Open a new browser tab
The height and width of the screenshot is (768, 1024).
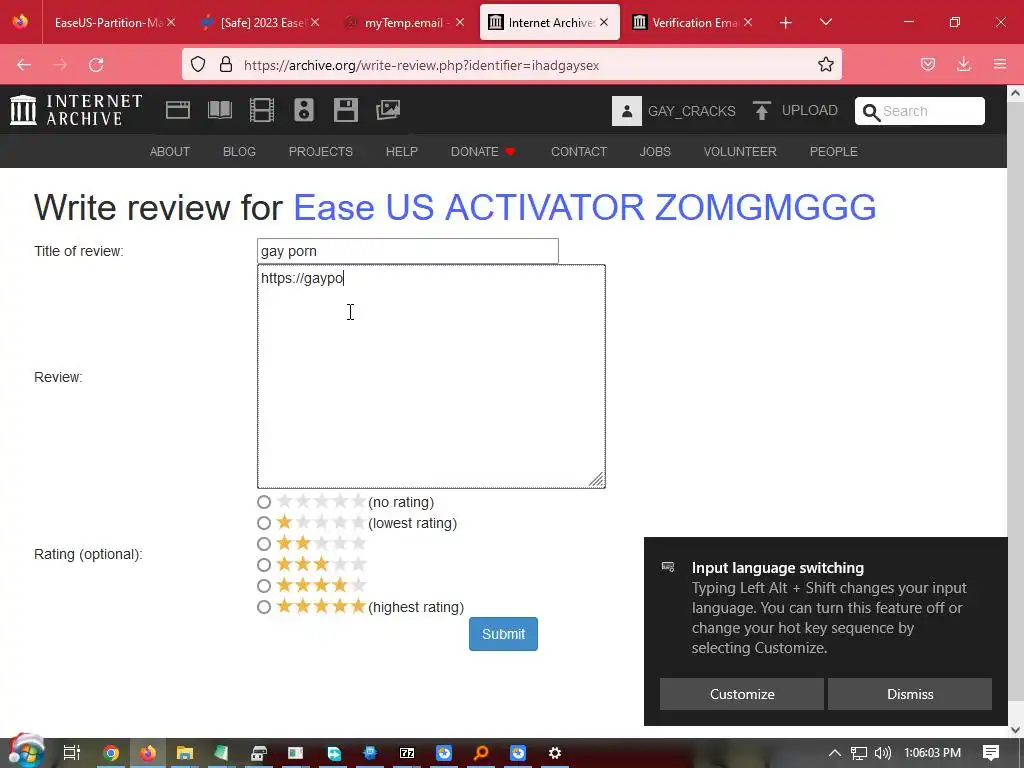point(786,22)
